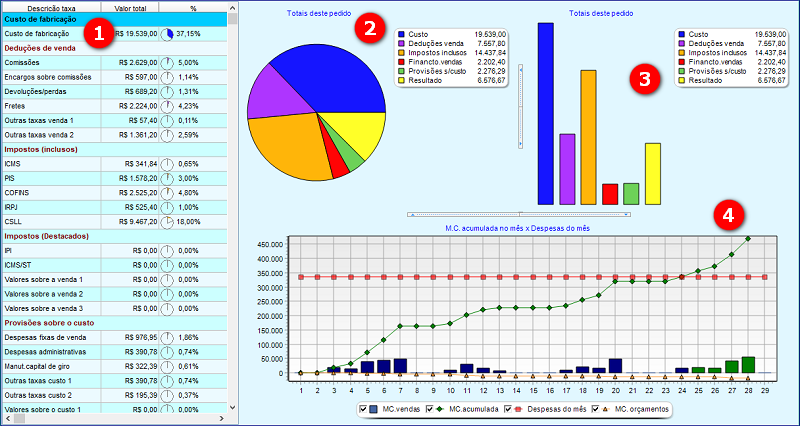This screenshot has width=800, height=426.
Task: Click value R$ 9.467,20 in CSLL row
Action: [x=138, y=222]
